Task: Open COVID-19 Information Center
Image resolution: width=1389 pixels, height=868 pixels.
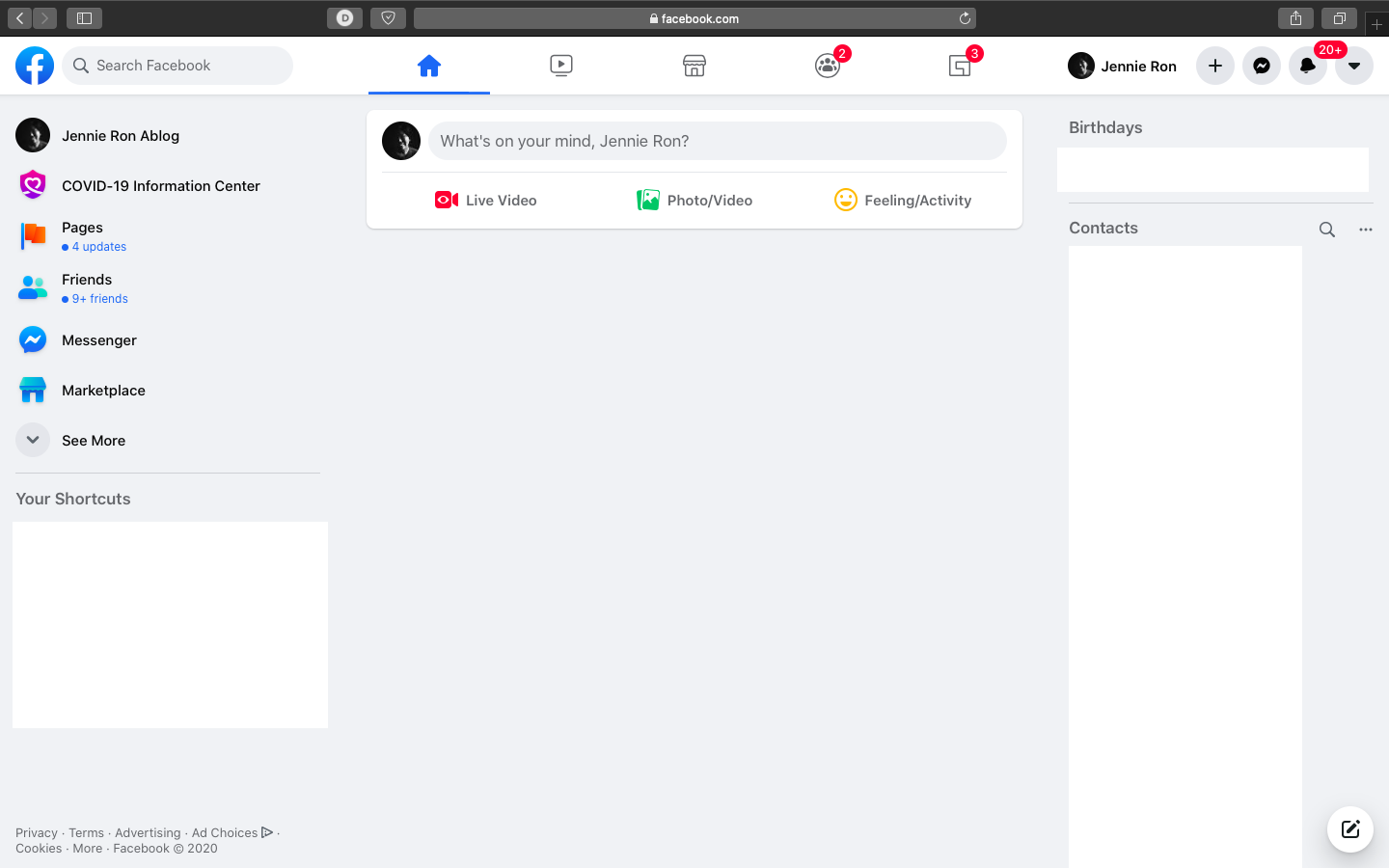Action: [x=168, y=185]
